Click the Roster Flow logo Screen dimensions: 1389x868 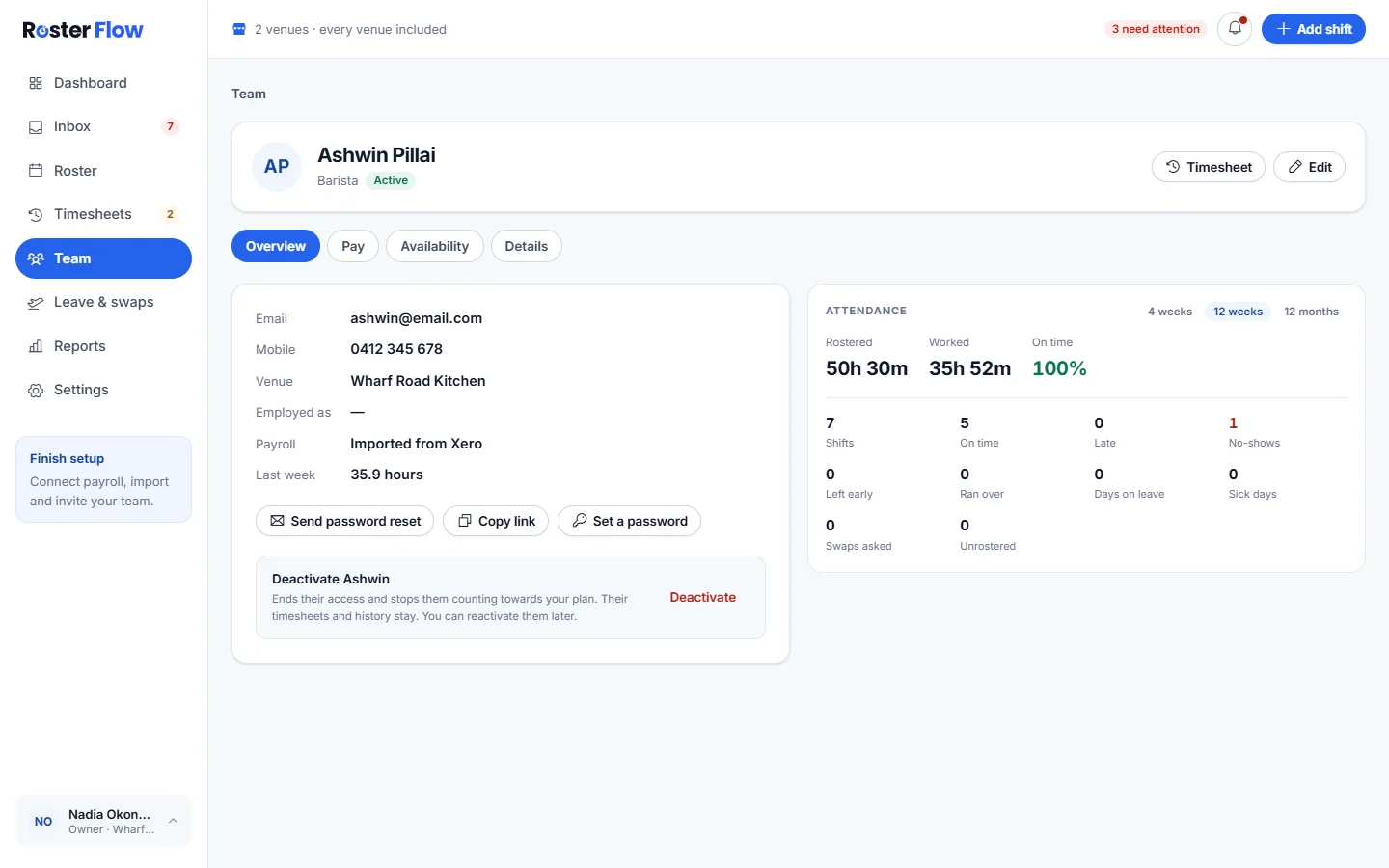[x=83, y=30]
